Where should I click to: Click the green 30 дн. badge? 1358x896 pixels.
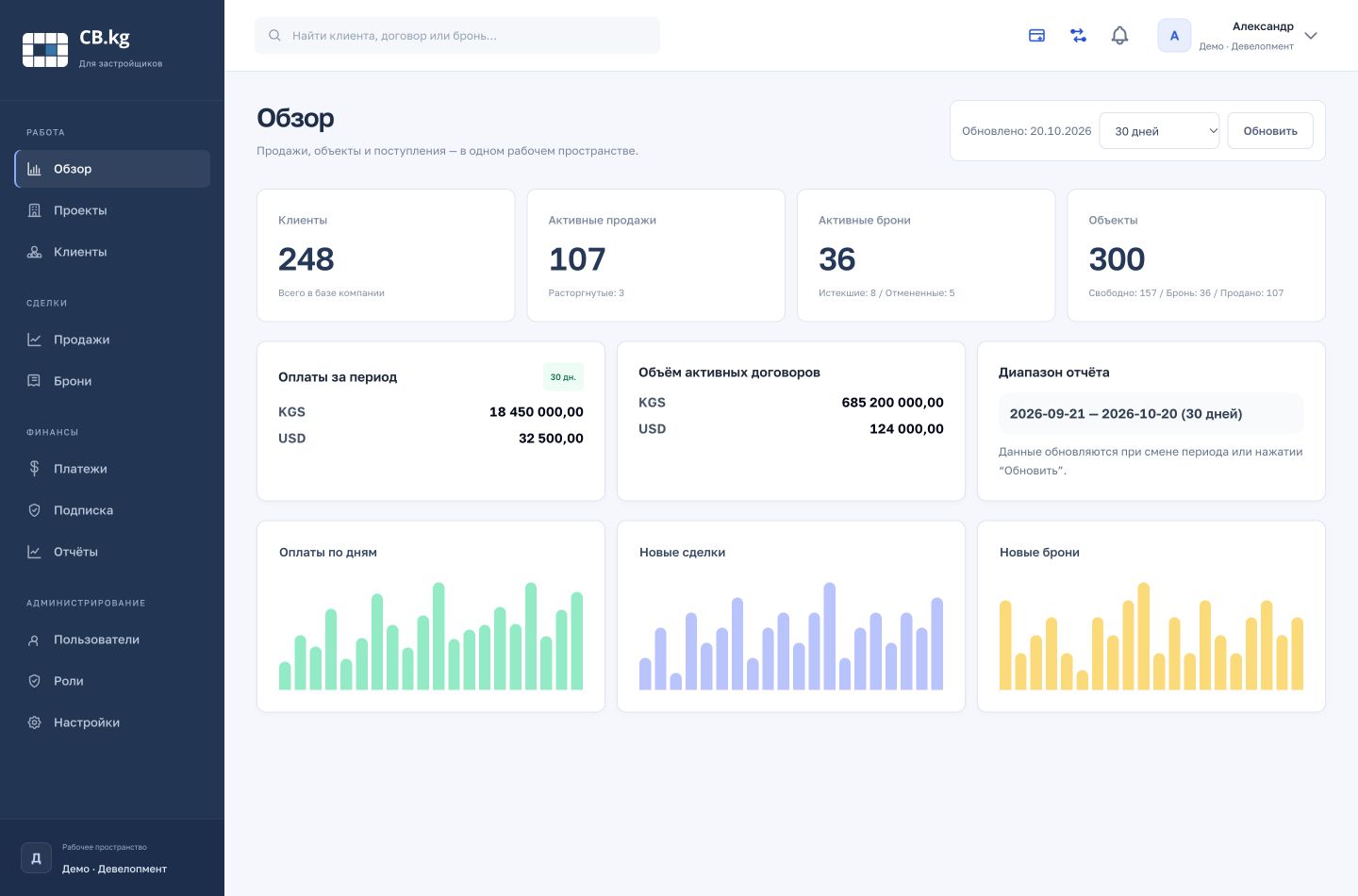click(563, 377)
